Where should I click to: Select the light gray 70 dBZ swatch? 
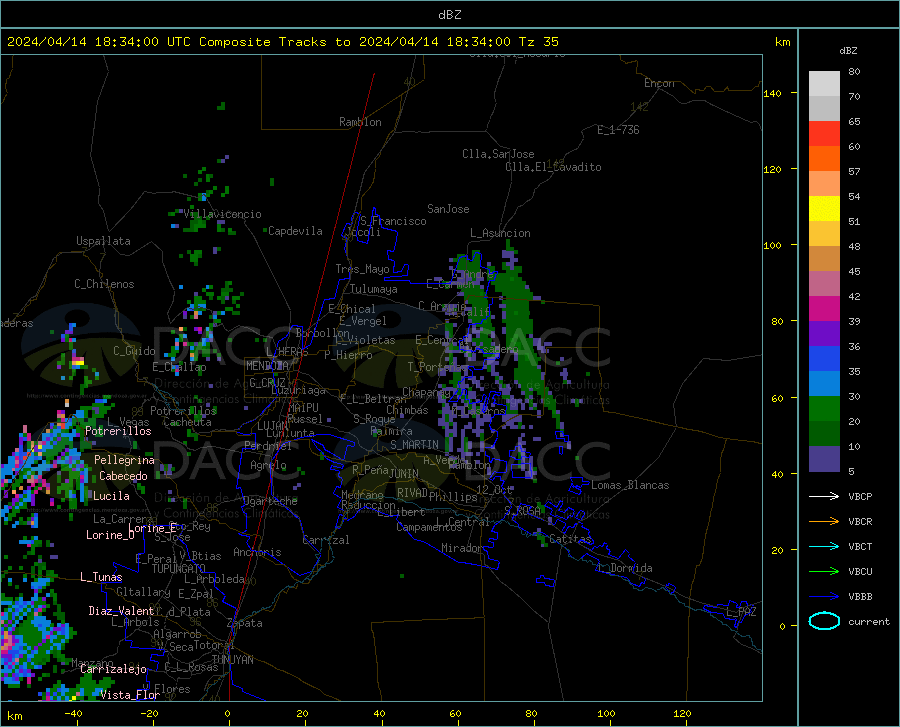[x=824, y=84]
